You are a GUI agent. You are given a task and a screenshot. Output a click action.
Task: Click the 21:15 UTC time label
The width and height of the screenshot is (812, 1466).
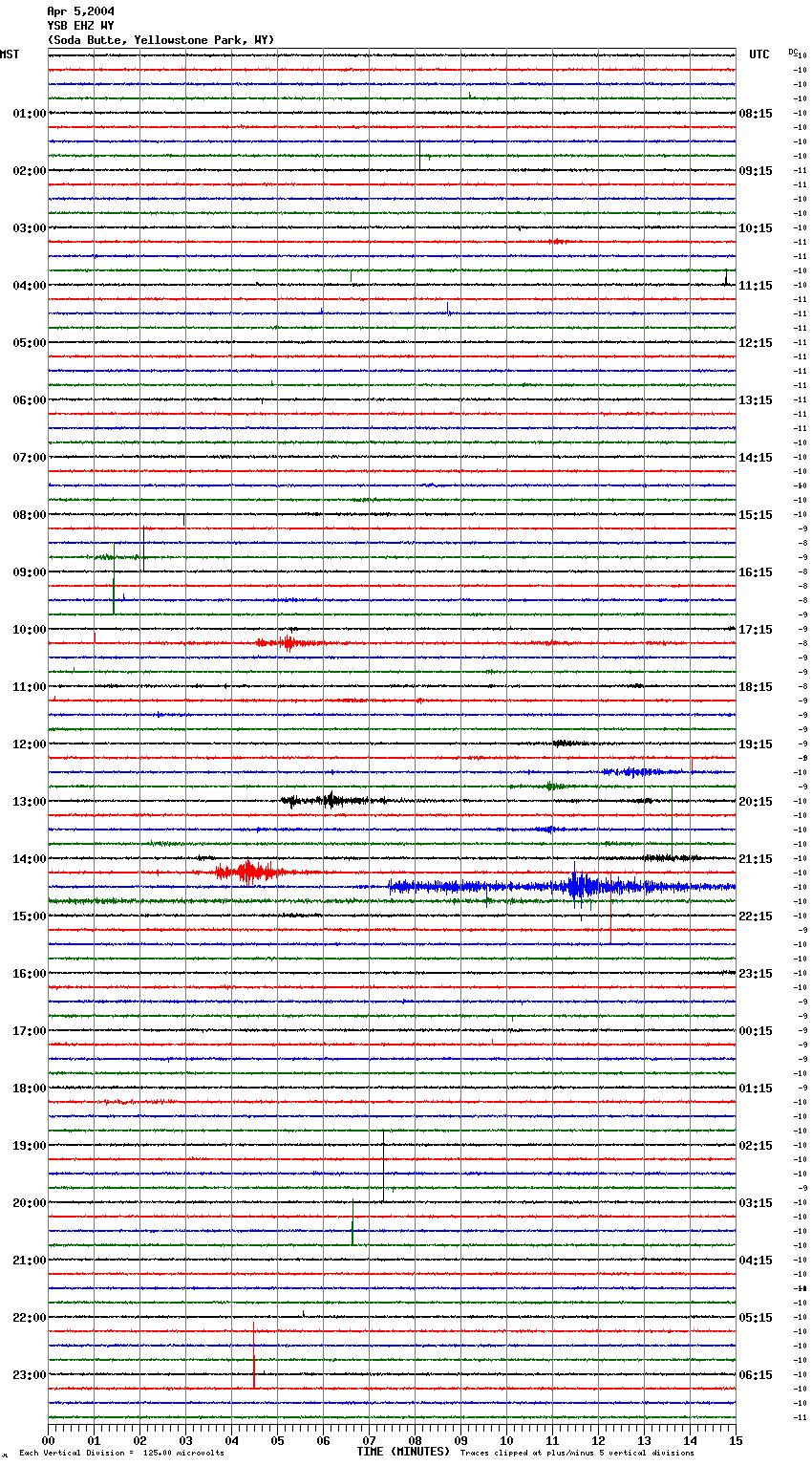point(756,859)
